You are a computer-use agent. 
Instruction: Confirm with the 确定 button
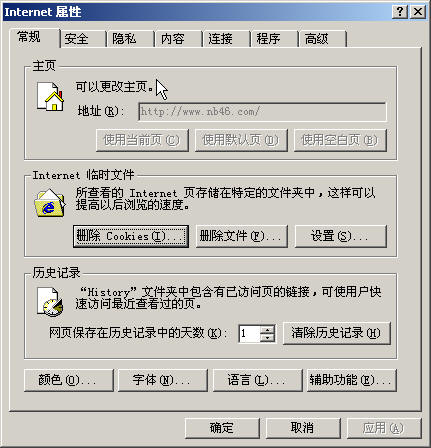[222, 428]
